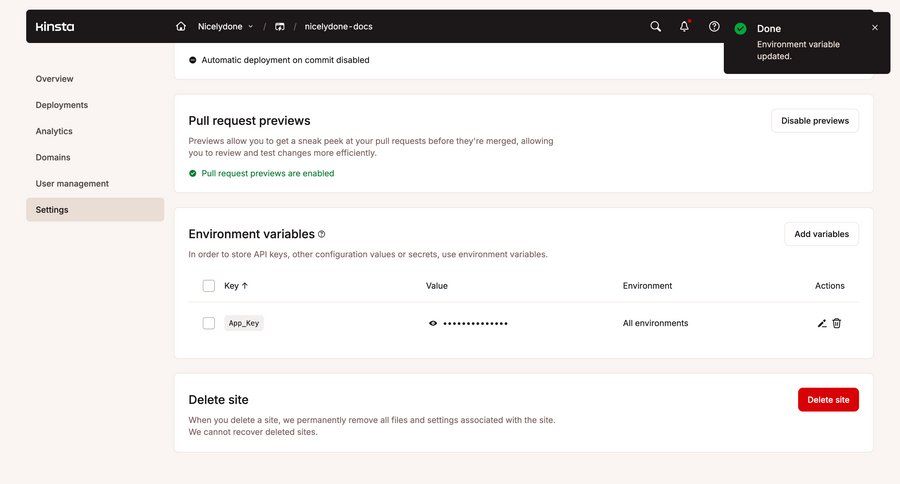
Task: Click the Pull request previews heading
Action: (x=249, y=121)
